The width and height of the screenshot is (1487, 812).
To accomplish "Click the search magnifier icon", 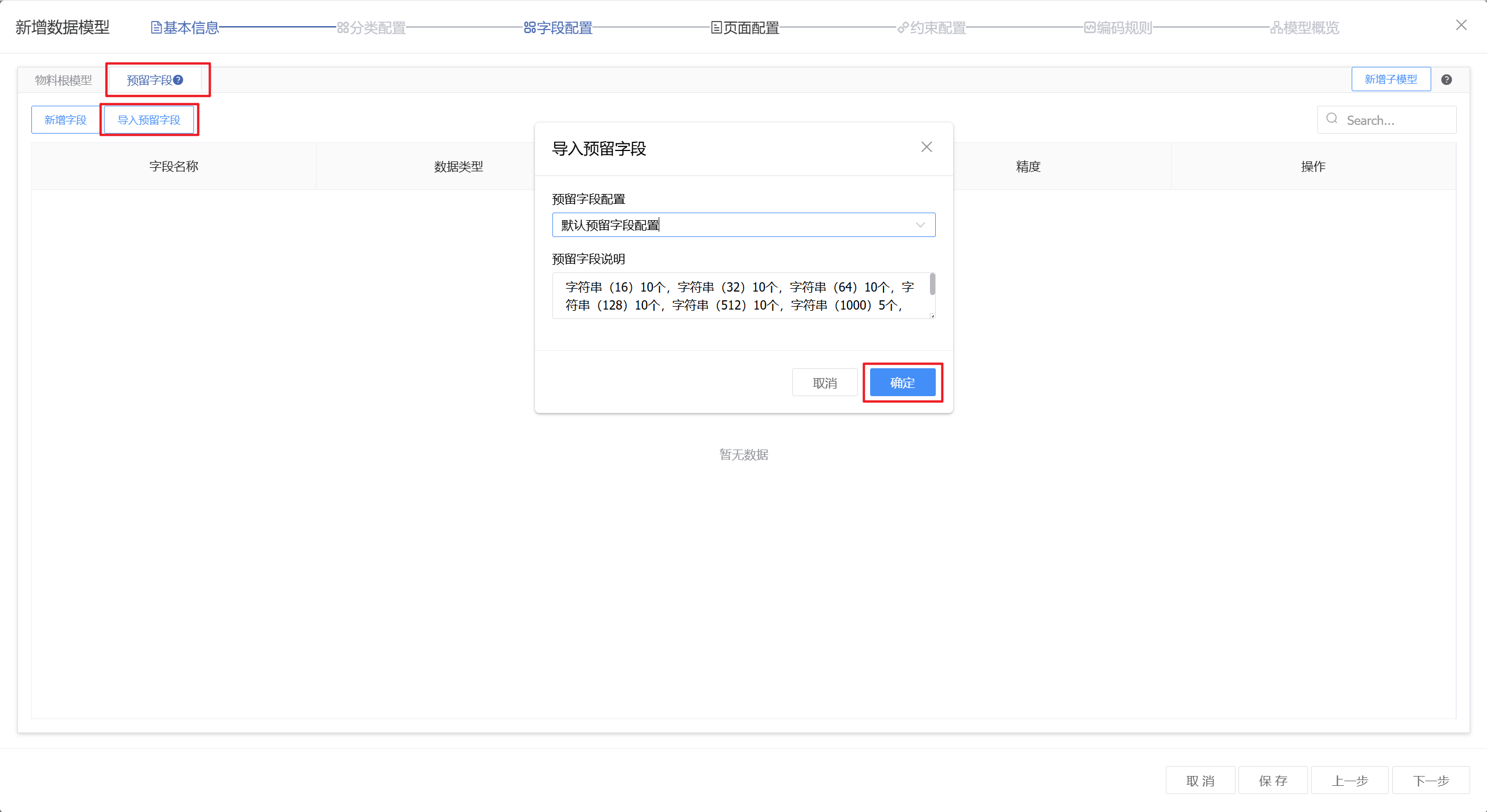I will pos(1332,119).
